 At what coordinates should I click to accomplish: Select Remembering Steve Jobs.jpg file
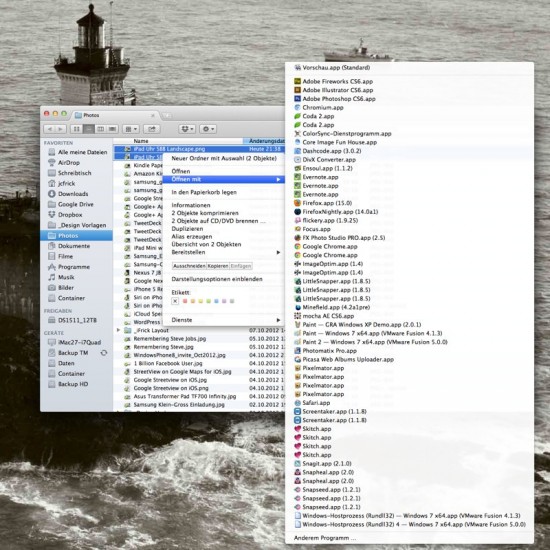(199, 339)
